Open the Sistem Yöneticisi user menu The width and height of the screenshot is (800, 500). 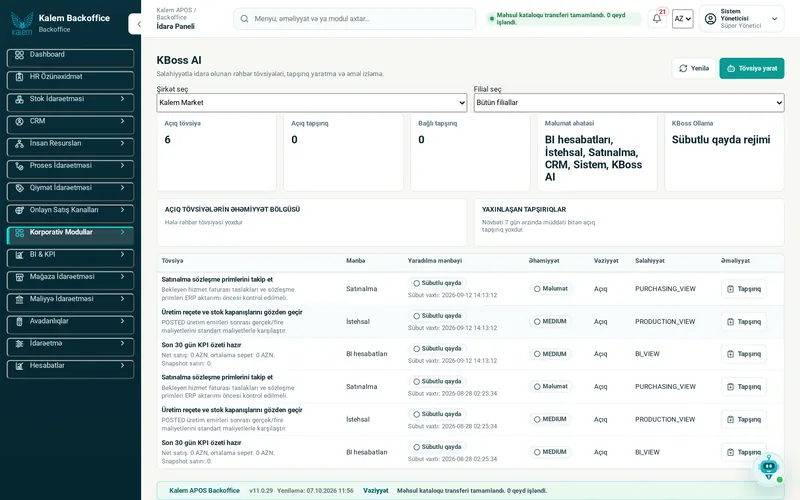741,18
